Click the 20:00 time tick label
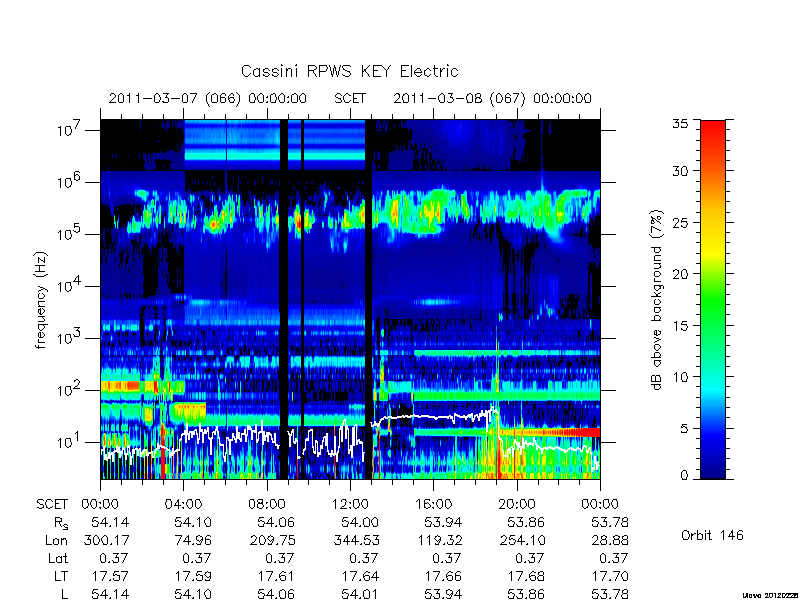This screenshot has height=600, width=800. (x=517, y=505)
